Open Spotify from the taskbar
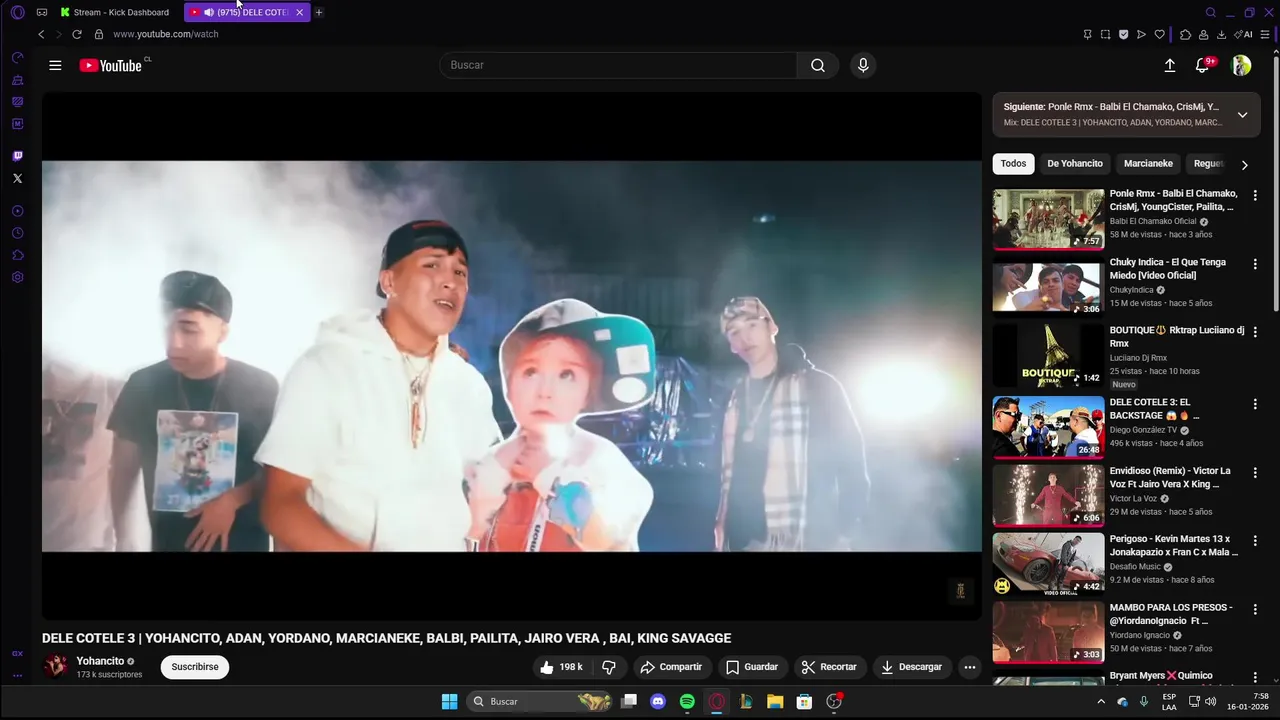This screenshot has height=720, width=1280. point(687,702)
